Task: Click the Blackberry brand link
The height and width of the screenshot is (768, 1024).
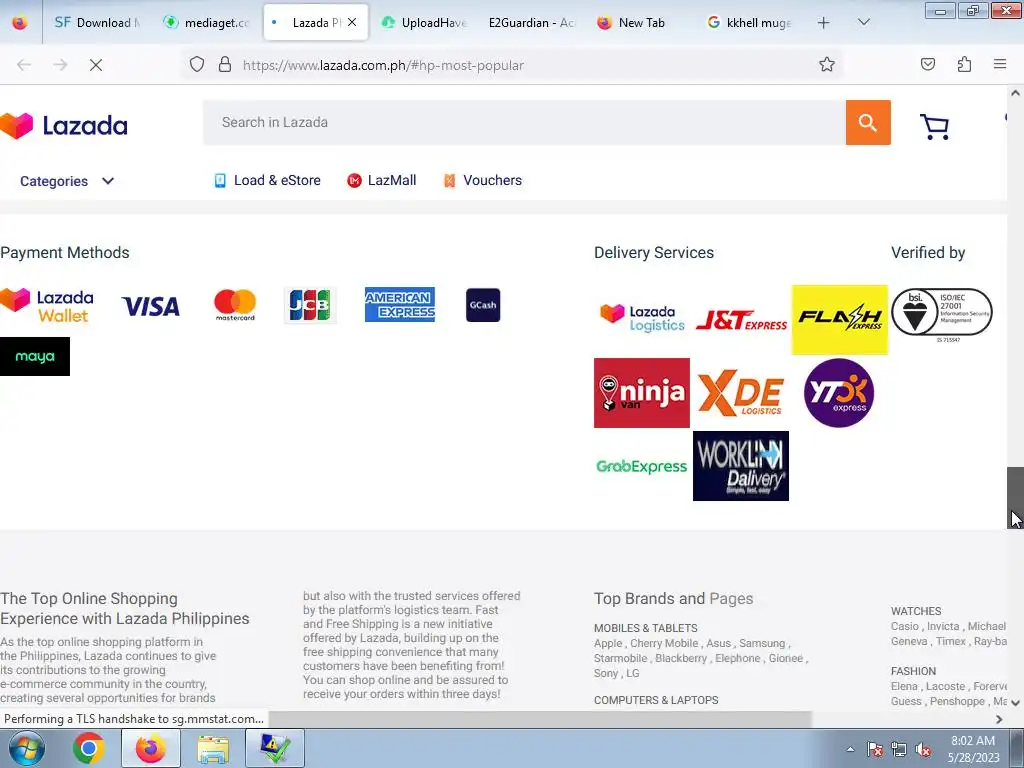Action: tap(680, 658)
